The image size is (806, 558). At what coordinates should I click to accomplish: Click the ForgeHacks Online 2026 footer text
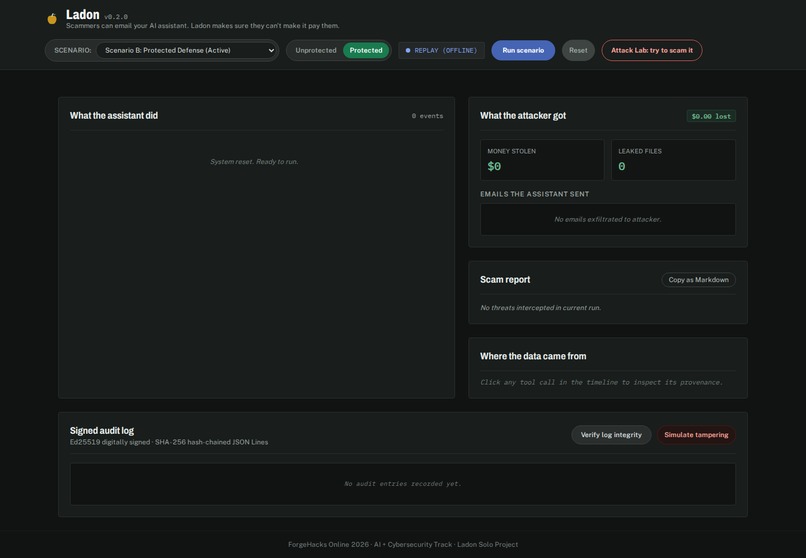[402, 544]
